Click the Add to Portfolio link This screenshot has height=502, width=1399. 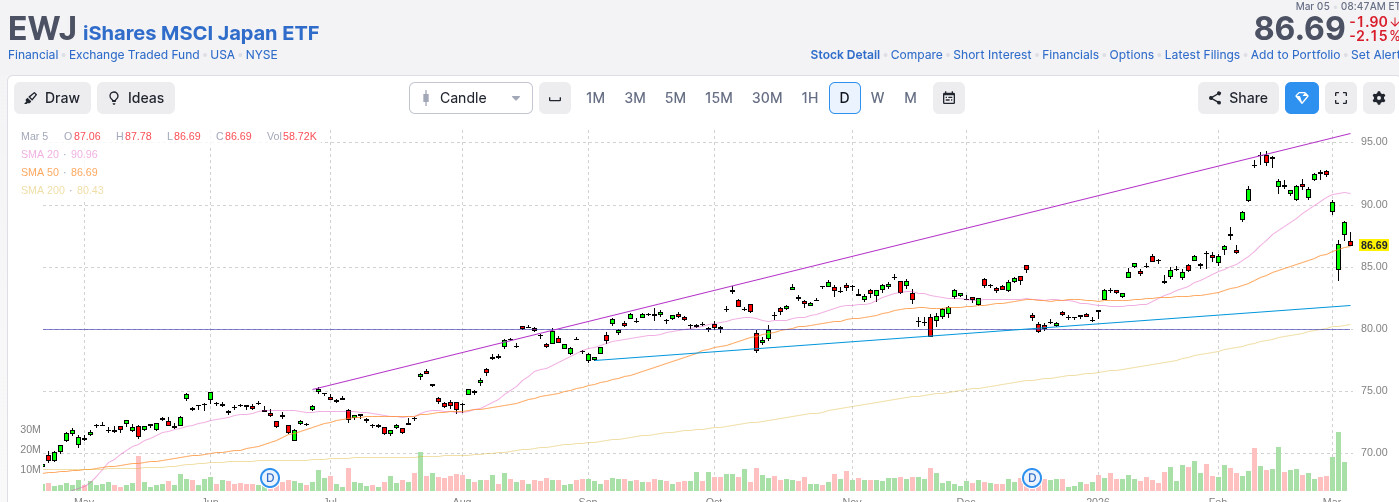pos(1295,55)
